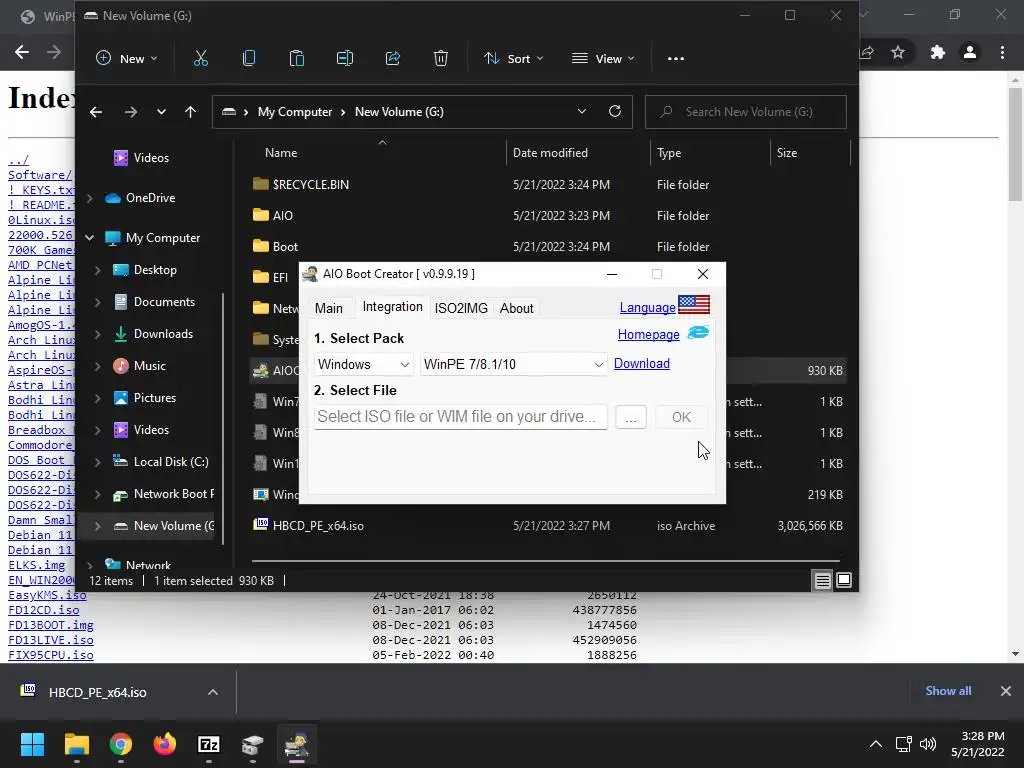Select the AIO folder row
The height and width of the screenshot is (768, 1024).
point(551,216)
